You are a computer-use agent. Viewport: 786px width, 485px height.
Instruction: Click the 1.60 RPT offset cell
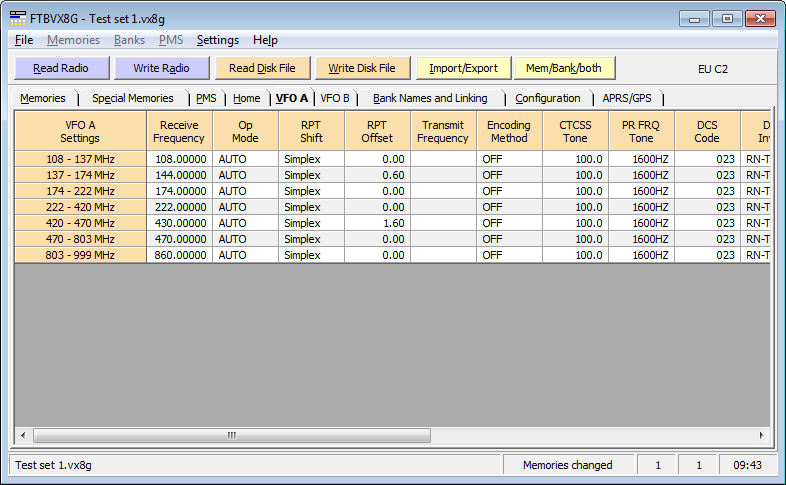377,223
